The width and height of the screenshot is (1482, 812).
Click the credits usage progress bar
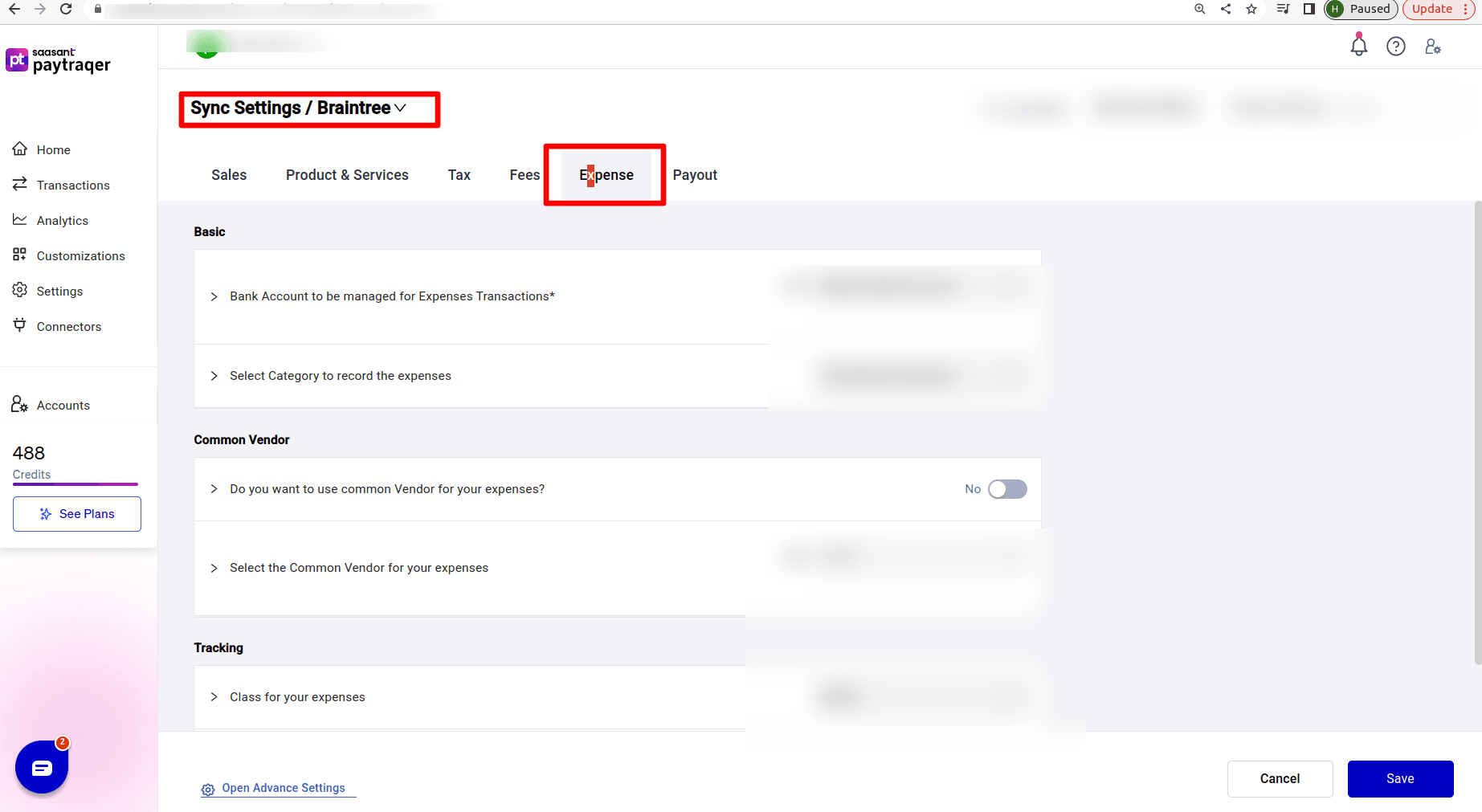(x=76, y=484)
